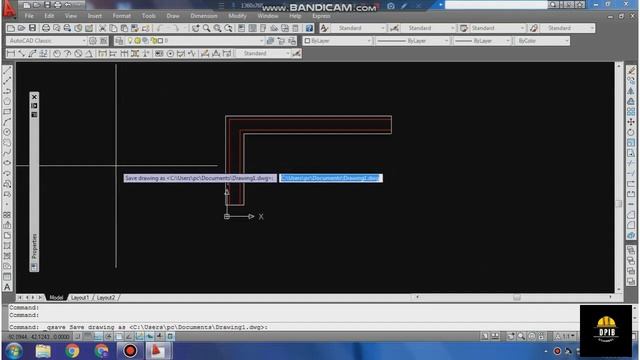Click the Plot/Print icon
Image resolution: width=640 pixels, height=360 pixels.
tap(46, 28)
